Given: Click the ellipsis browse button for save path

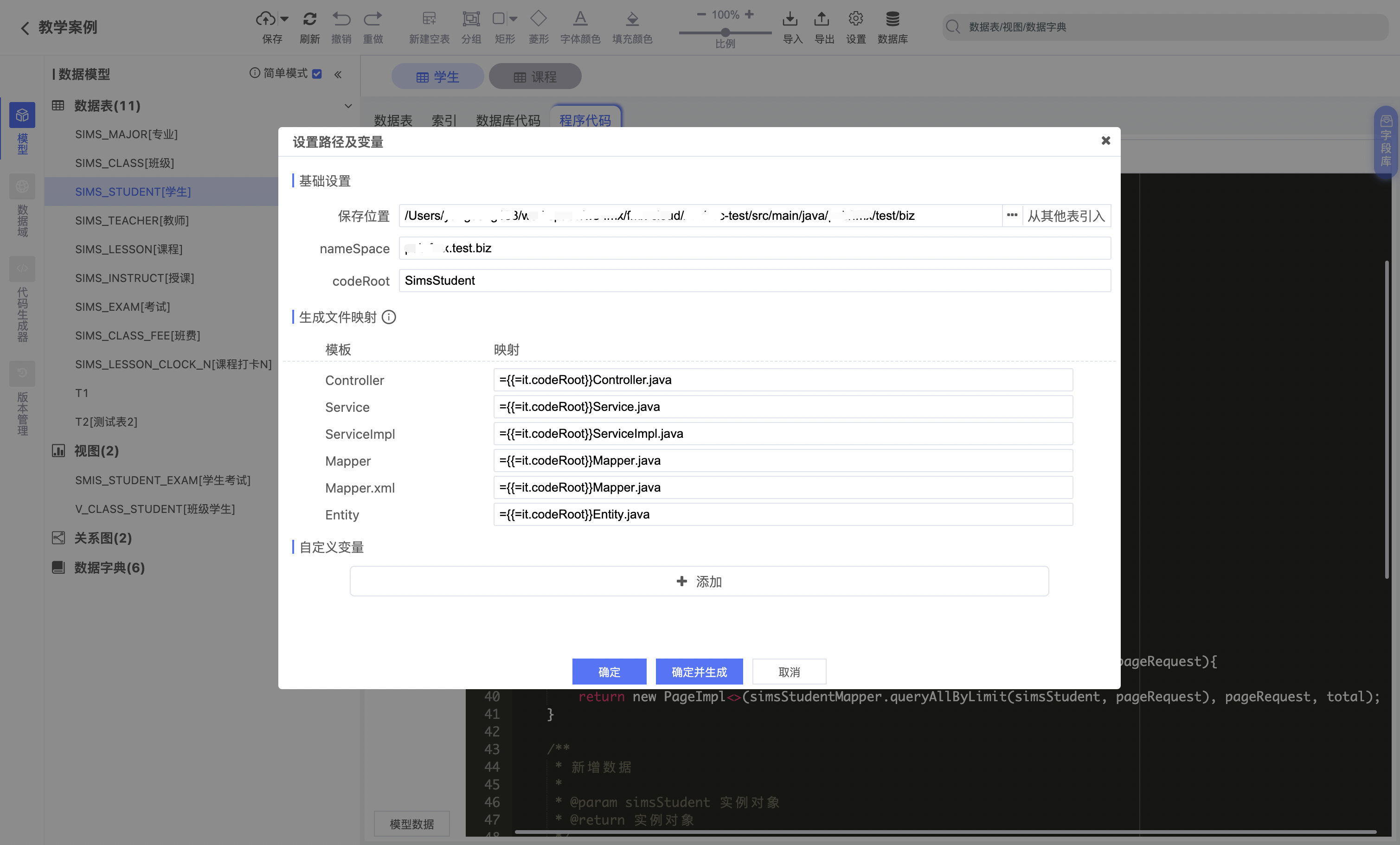Looking at the screenshot, I should [1012, 215].
